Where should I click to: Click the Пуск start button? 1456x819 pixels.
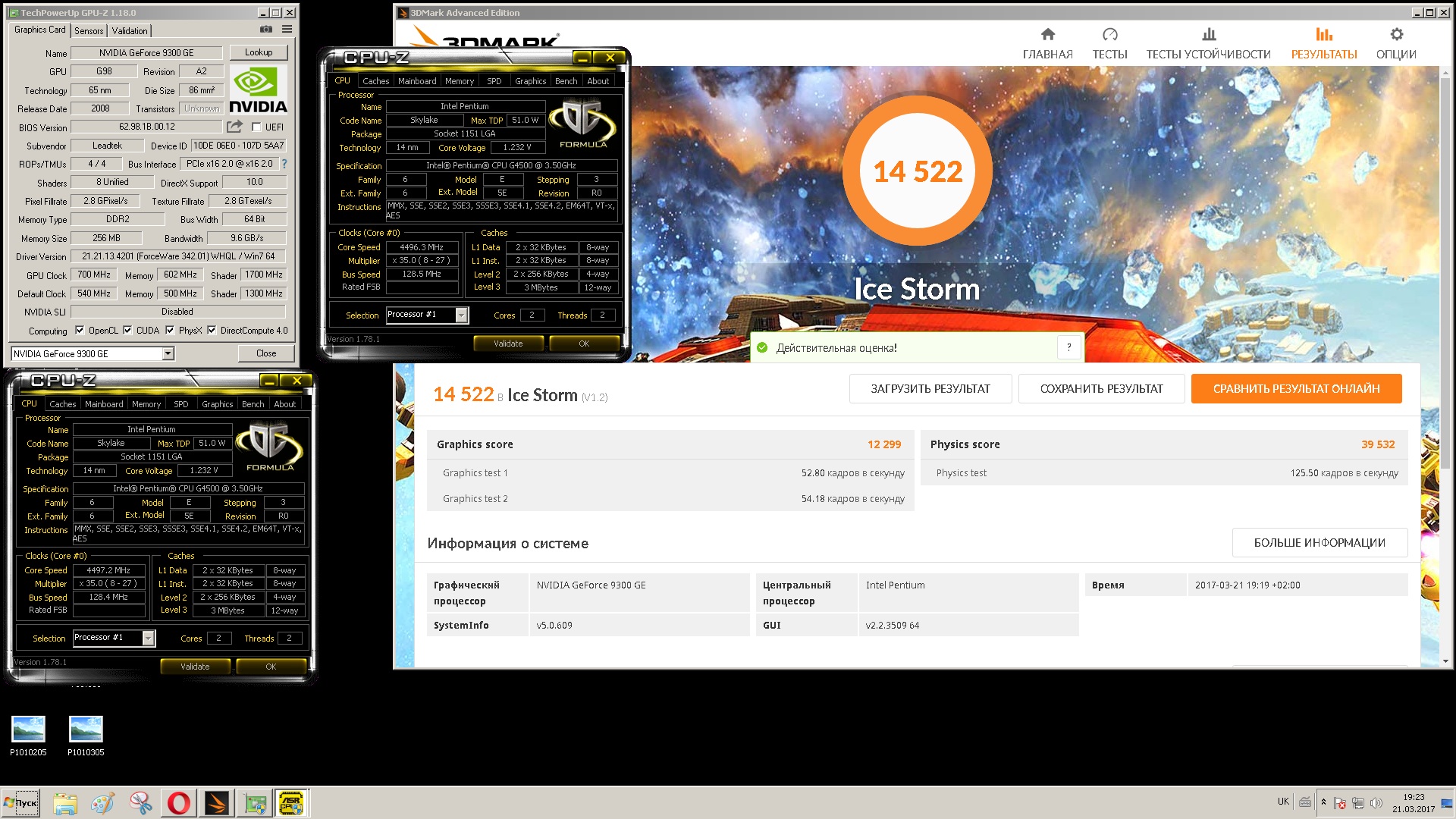(20, 803)
